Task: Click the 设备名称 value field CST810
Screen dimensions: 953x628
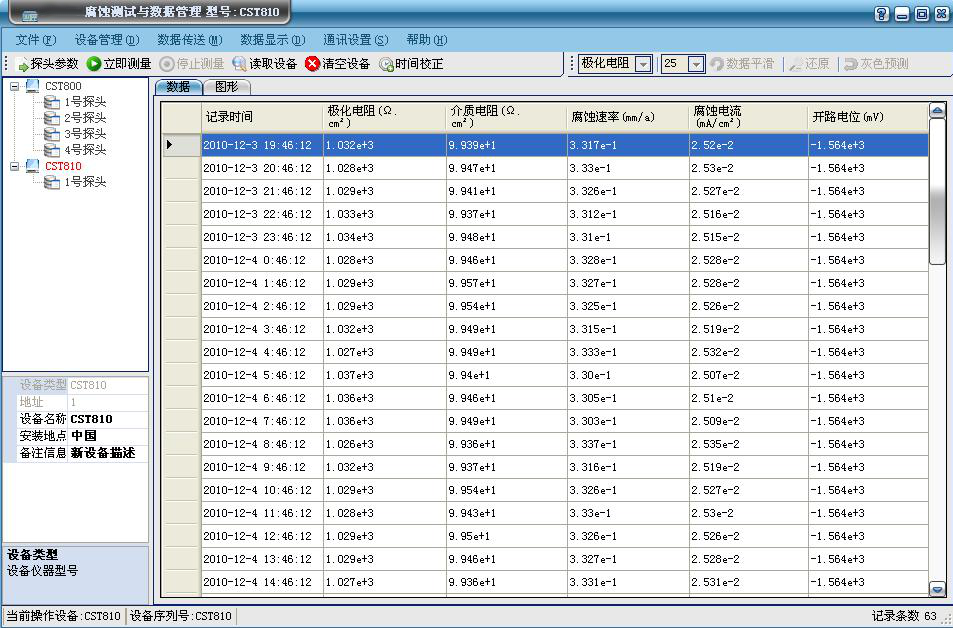Action: (x=108, y=419)
